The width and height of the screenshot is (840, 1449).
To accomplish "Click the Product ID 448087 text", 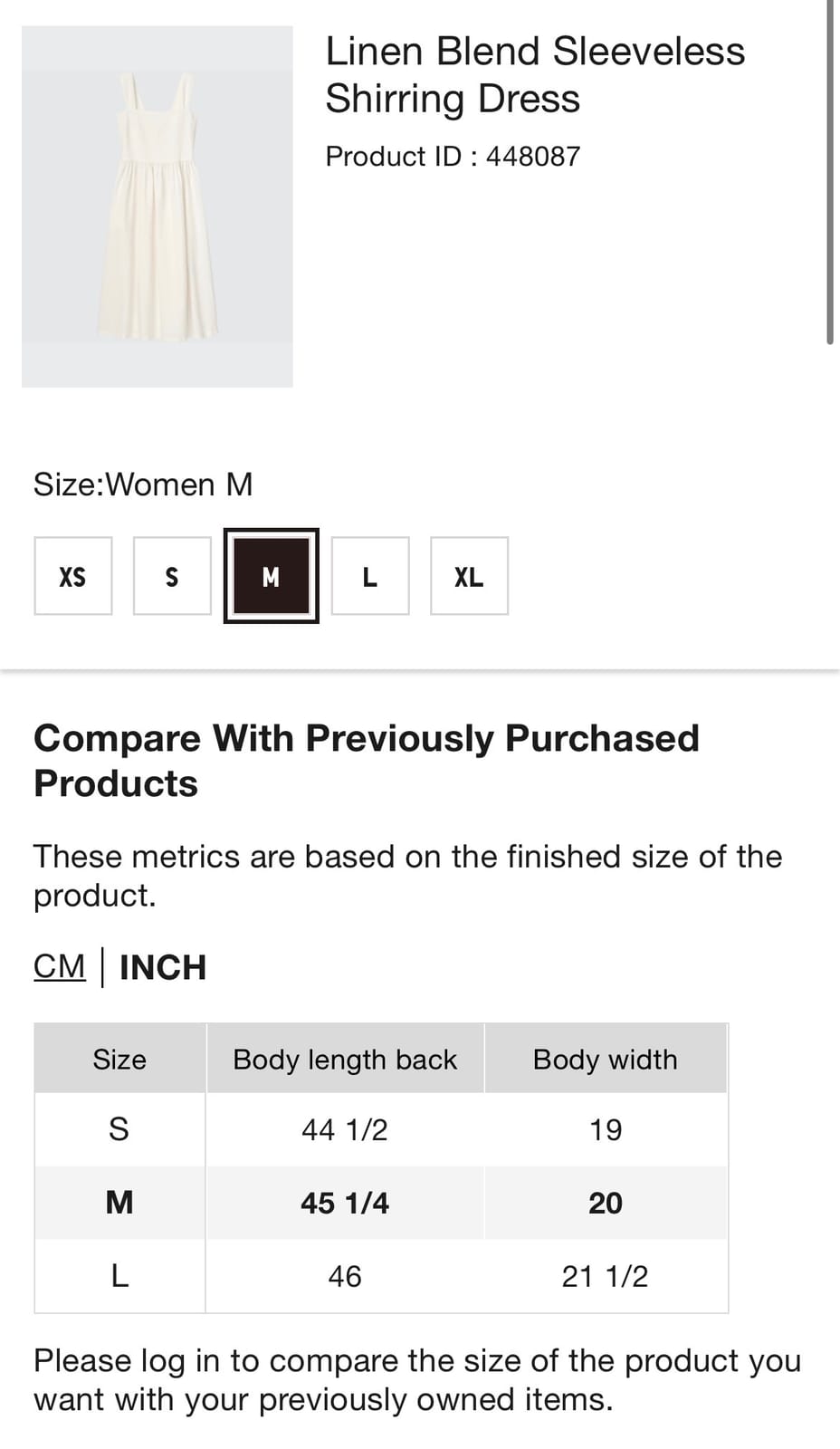I will pyautogui.click(x=453, y=156).
